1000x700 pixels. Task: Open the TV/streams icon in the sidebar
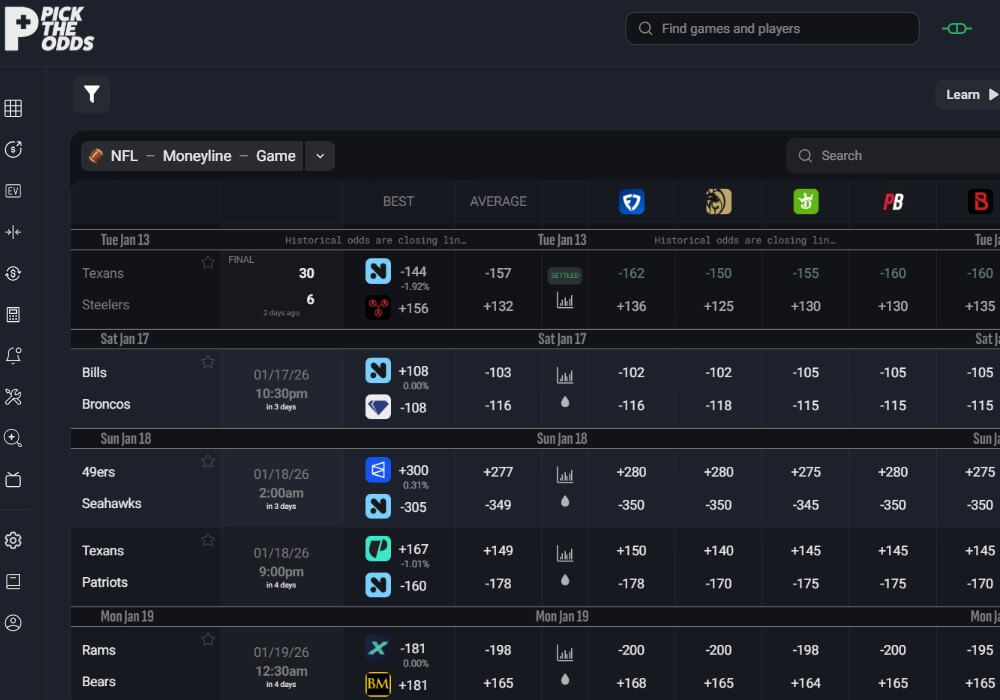click(13, 480)
